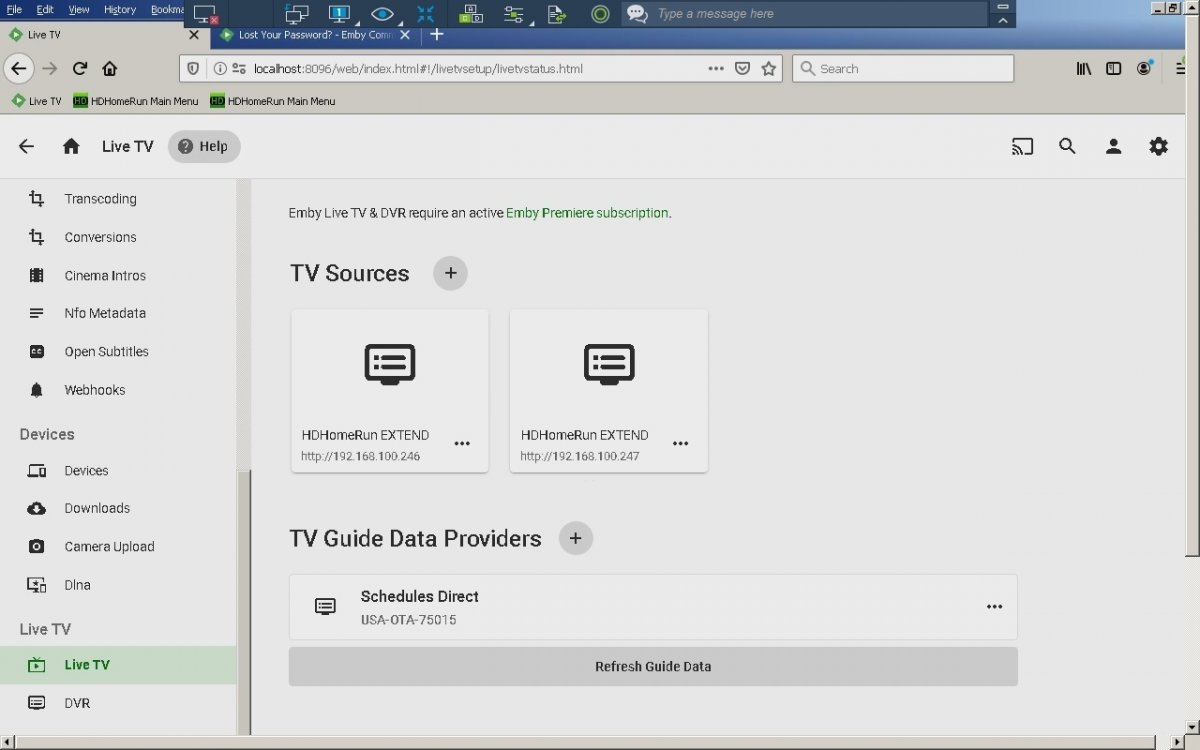Screen dimensions: 1200x750
Task: Open Firefox Library icon
Action: tap(1083, 69)
